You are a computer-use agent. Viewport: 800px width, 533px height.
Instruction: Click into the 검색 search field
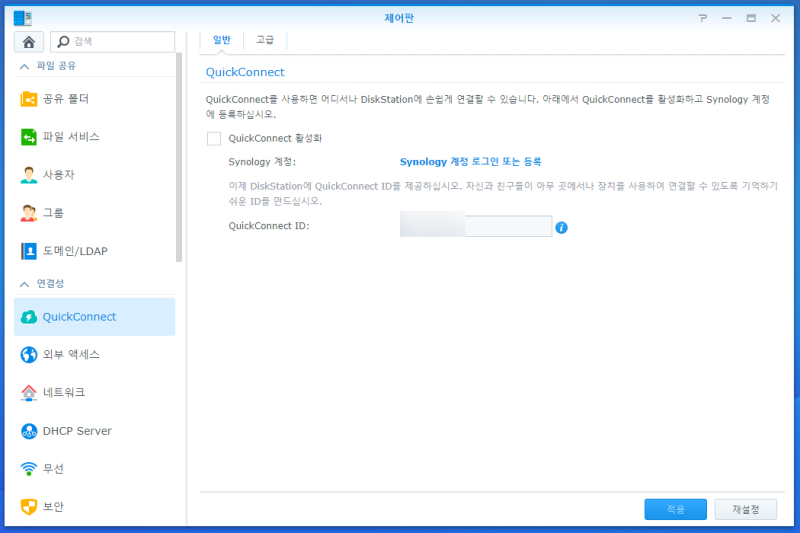click(113, 42)
